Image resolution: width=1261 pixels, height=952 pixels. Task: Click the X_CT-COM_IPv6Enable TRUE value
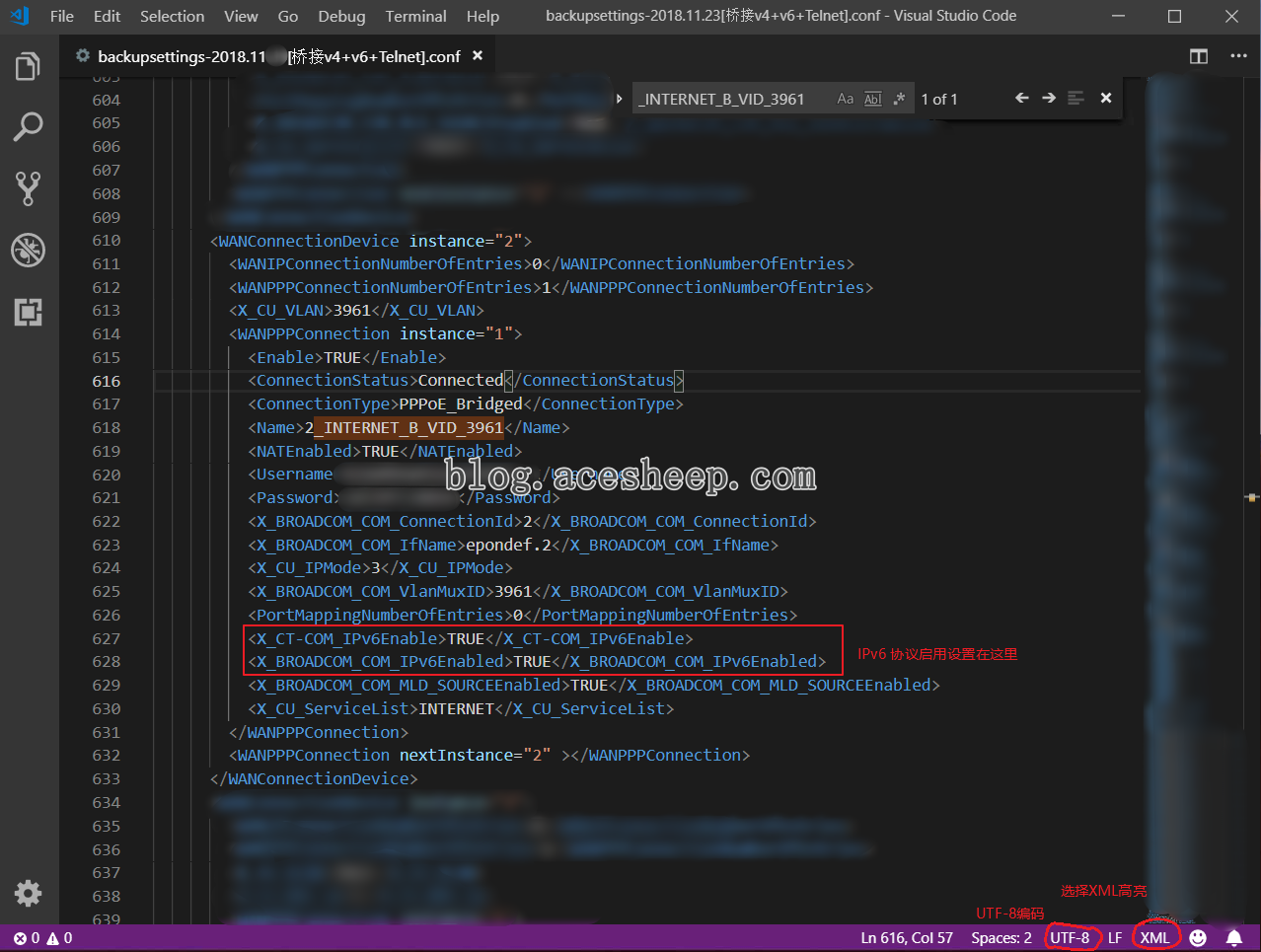pyautogui.click(x=466, y=638)
